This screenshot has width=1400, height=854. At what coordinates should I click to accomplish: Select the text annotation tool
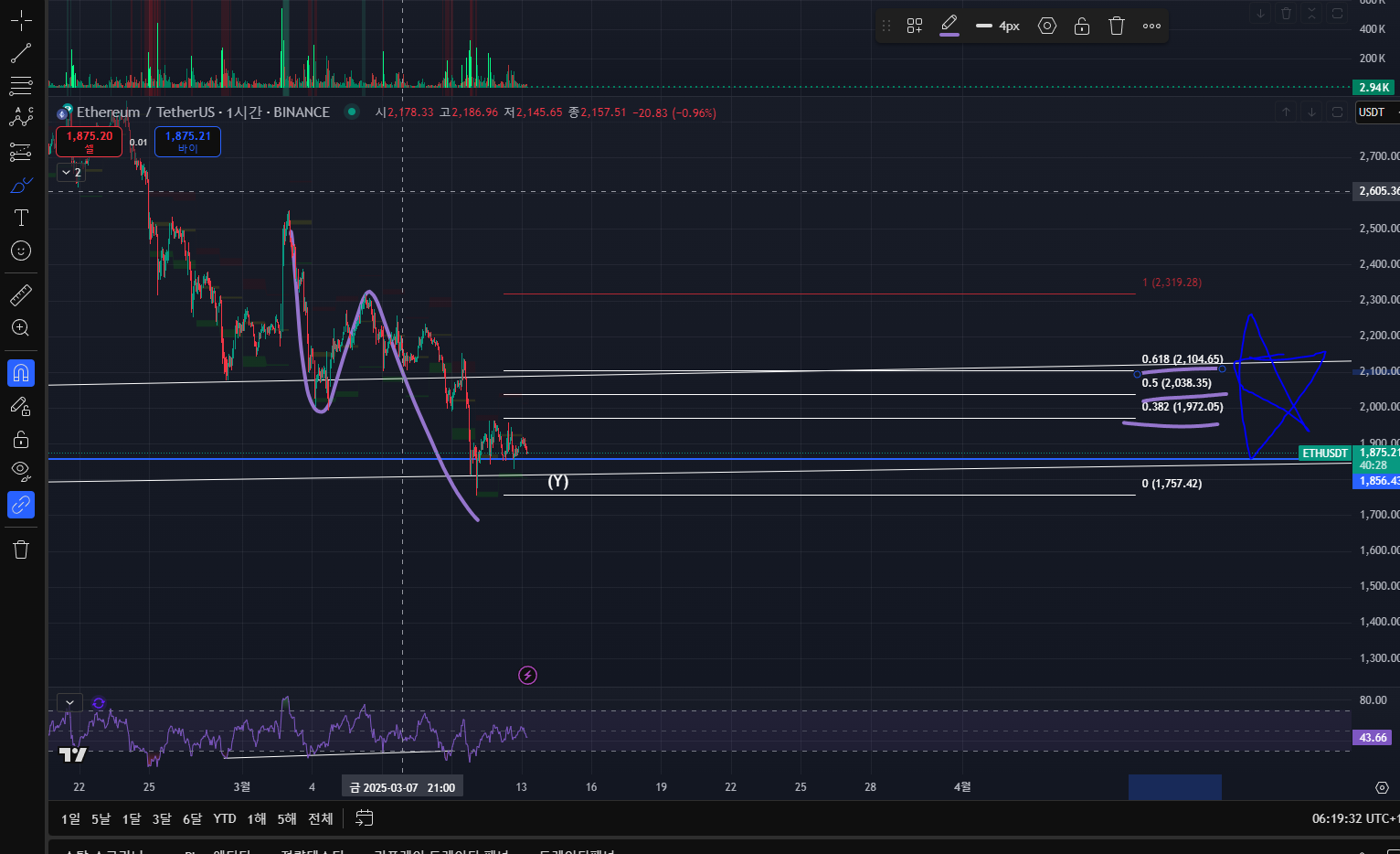pos(21,218)
